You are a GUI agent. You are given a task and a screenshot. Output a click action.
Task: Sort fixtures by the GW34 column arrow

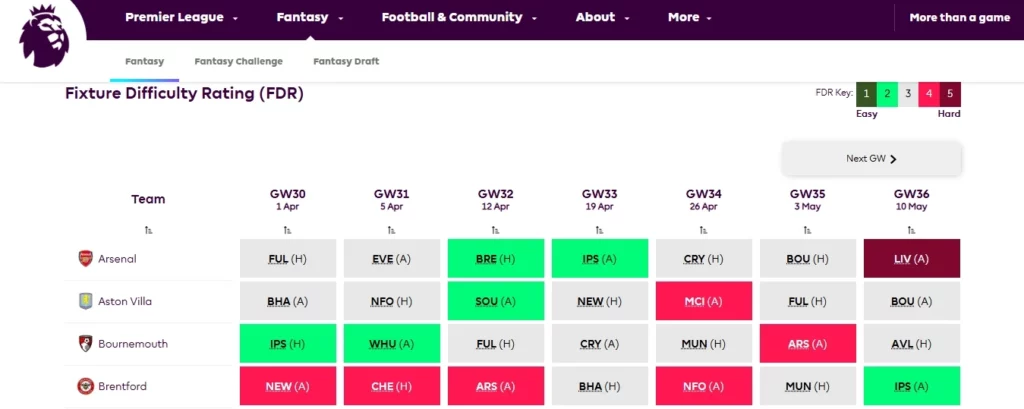click(x=703, y=230)
